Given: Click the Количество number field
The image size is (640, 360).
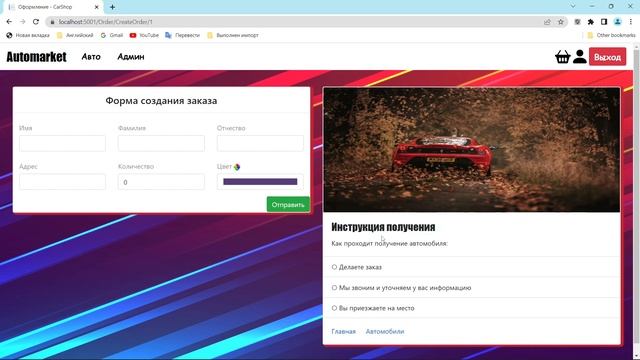Looking at the screenshot, I should point(161,182).
